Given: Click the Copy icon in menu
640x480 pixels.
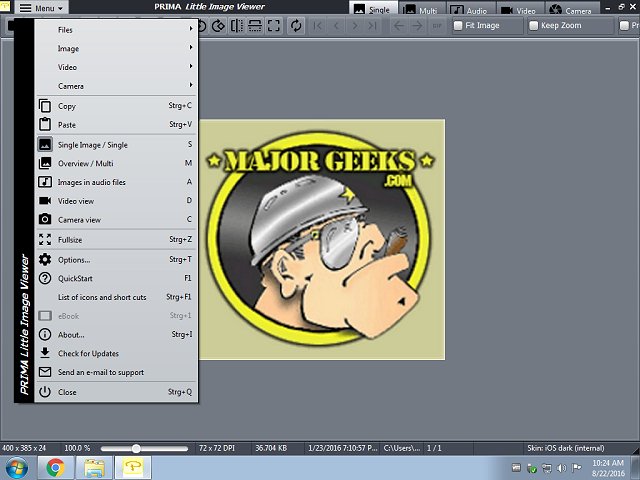Looking at the screenshot, I should (x=44, y=106).
